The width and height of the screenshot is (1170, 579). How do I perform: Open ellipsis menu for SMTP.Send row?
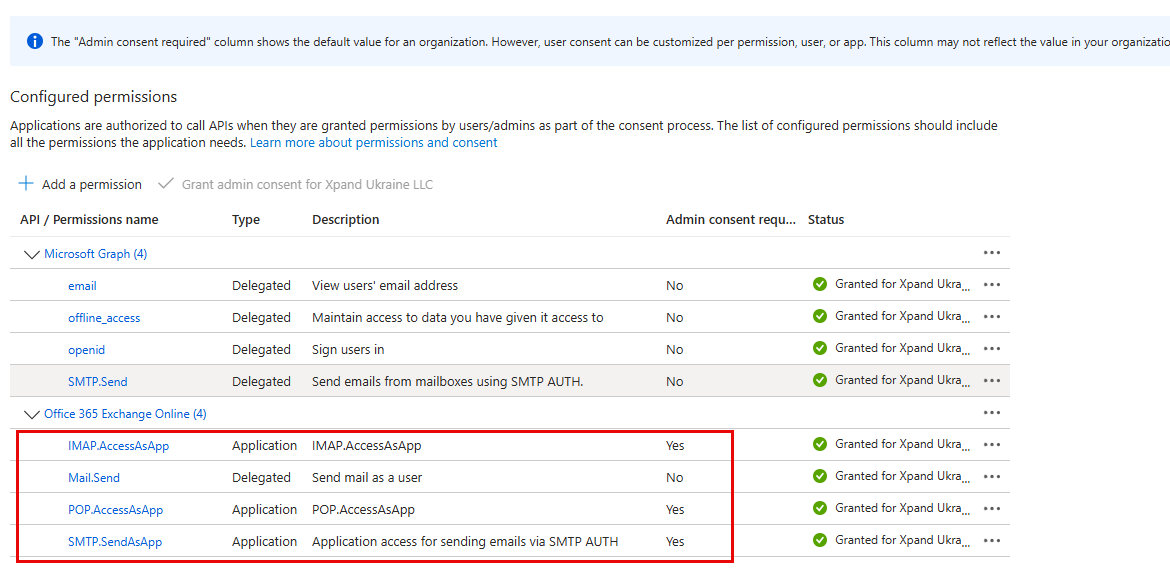pos(991,381)
